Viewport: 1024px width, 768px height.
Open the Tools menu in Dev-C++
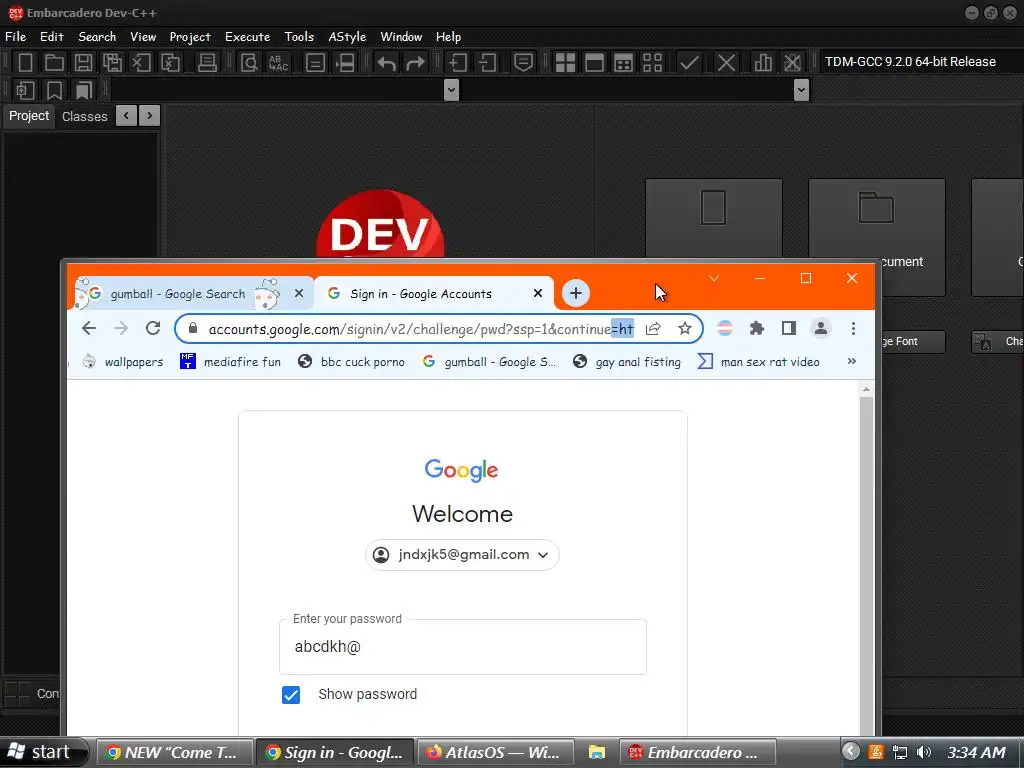pos(299,37)
